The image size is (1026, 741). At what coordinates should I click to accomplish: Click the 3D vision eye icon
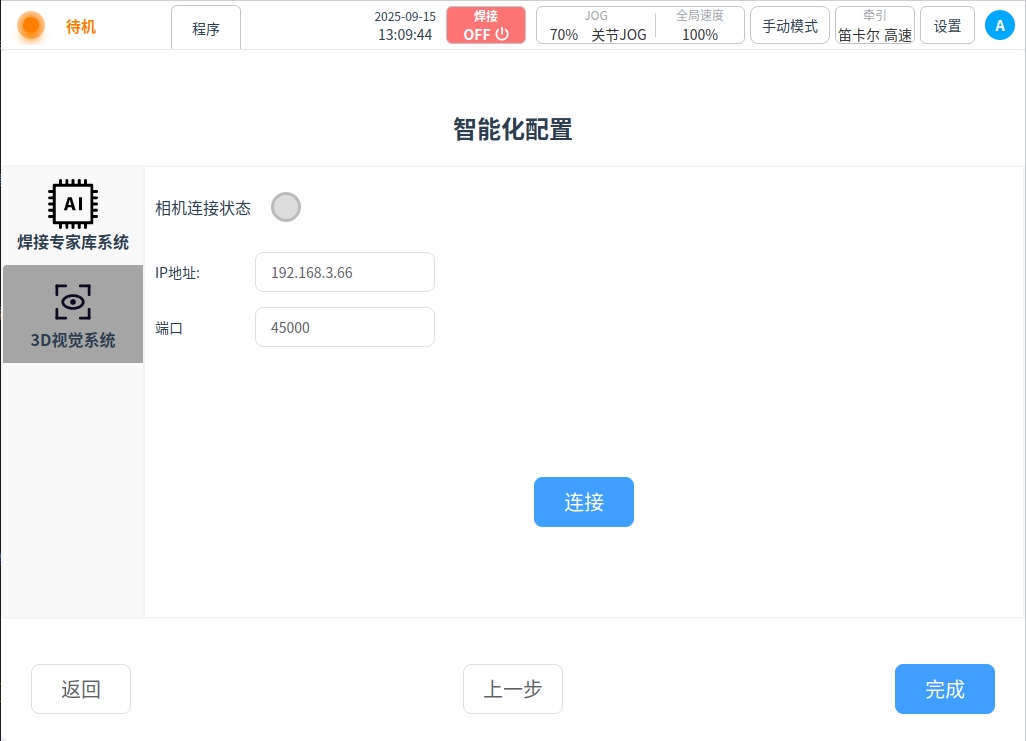[x=73, y=301]
